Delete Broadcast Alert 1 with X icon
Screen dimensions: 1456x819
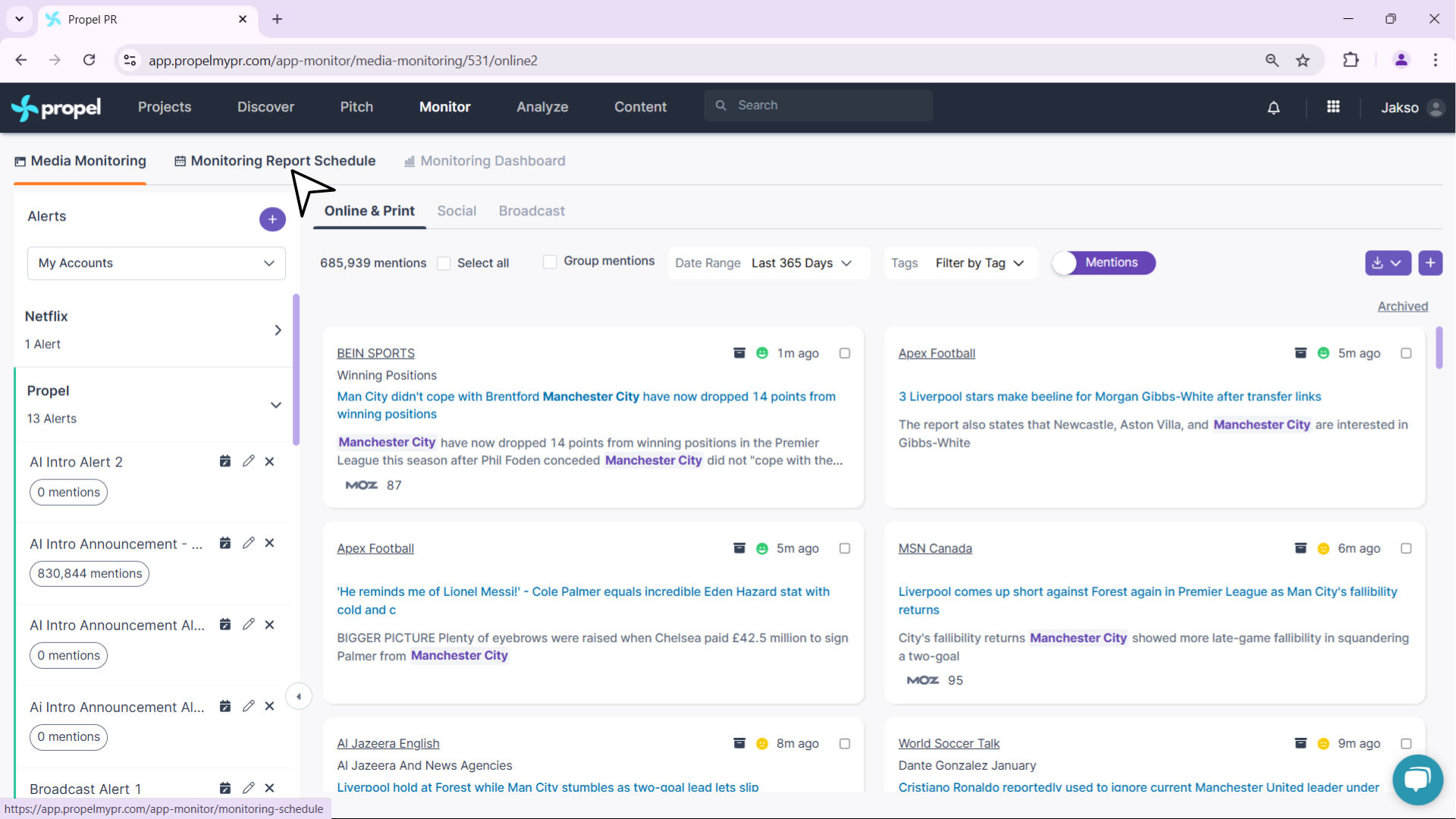269,788
